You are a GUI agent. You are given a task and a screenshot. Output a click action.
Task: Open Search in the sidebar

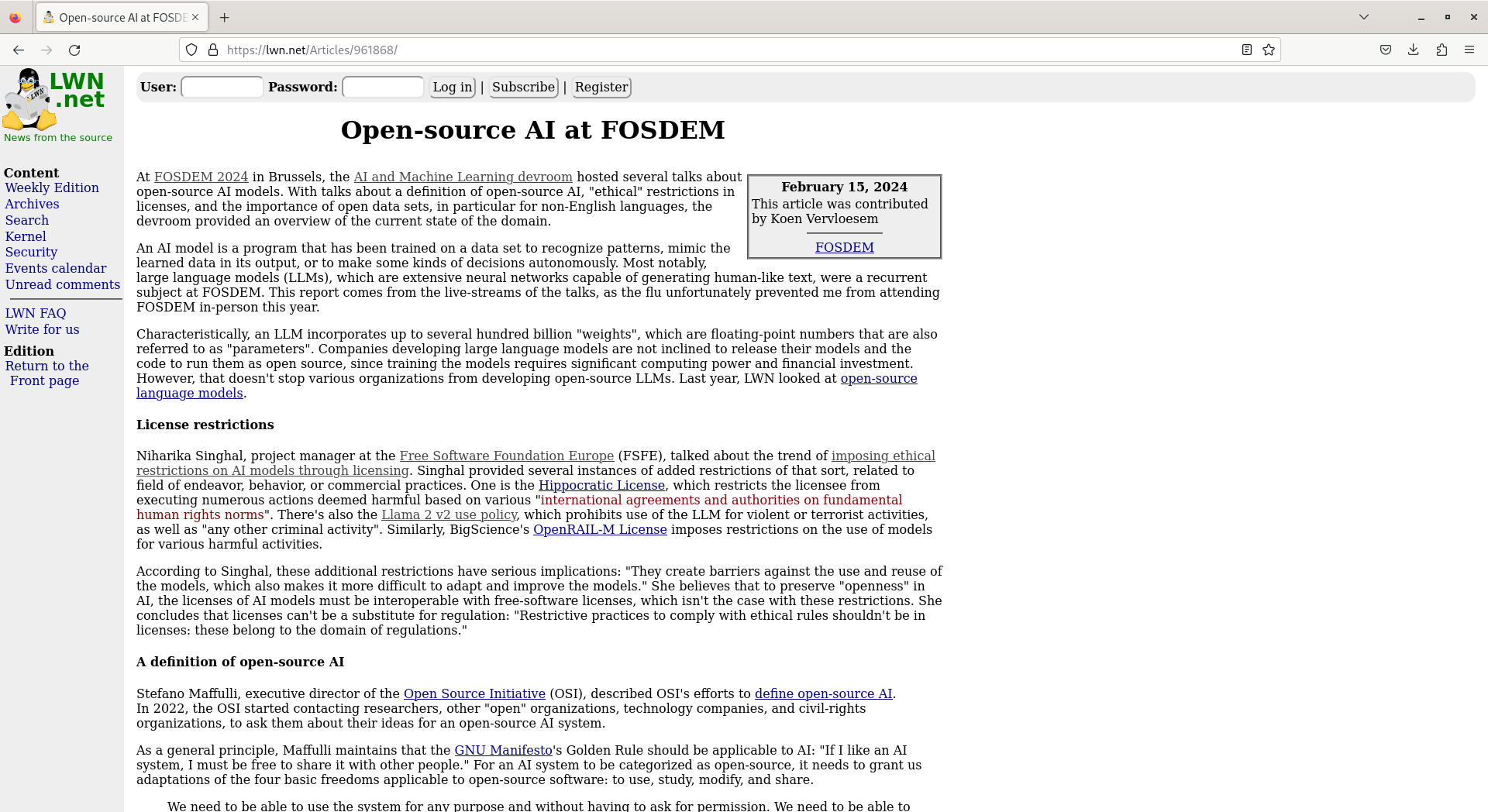tap(27, 220)
